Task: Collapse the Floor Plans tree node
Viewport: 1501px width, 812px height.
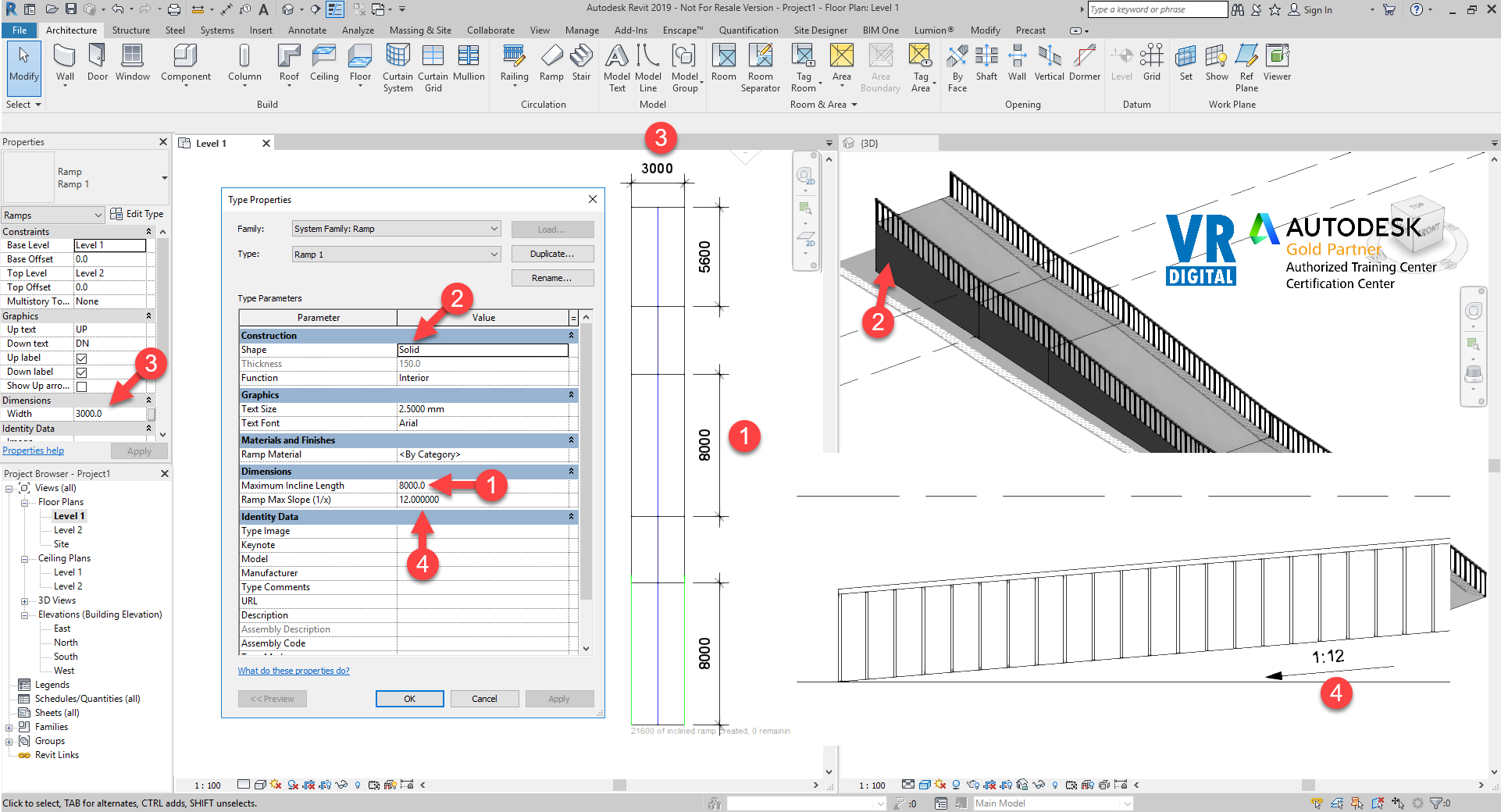Action: coord(24,503)
